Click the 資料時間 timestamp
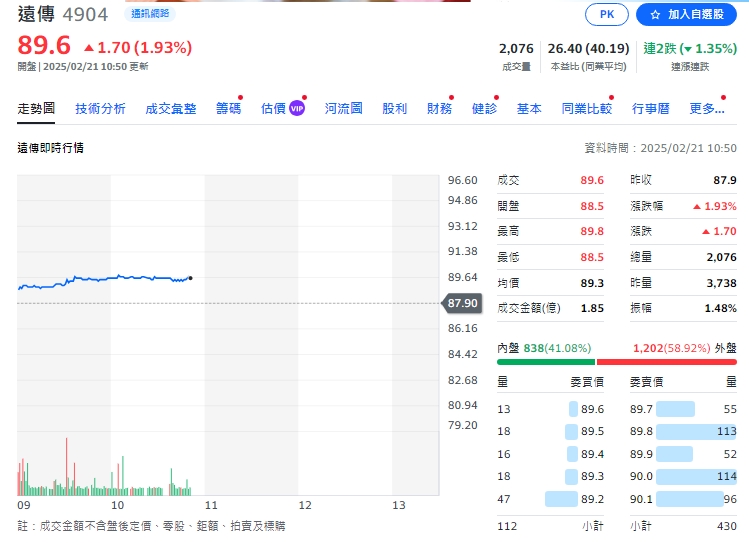This screenshot has width=749, height=543. 661,148
